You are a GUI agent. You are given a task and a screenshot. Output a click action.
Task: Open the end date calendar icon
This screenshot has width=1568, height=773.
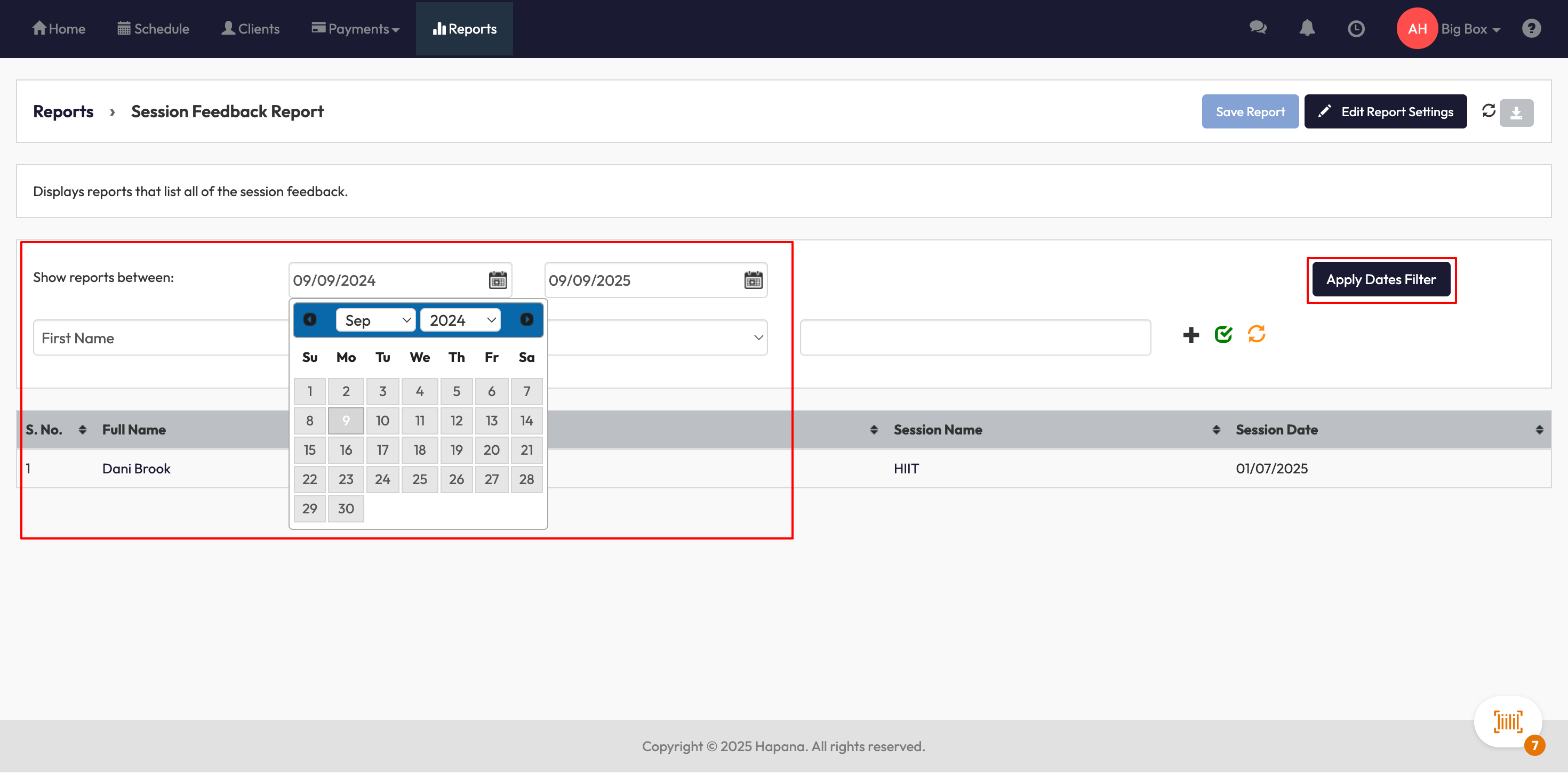click(x=753, y=280)
